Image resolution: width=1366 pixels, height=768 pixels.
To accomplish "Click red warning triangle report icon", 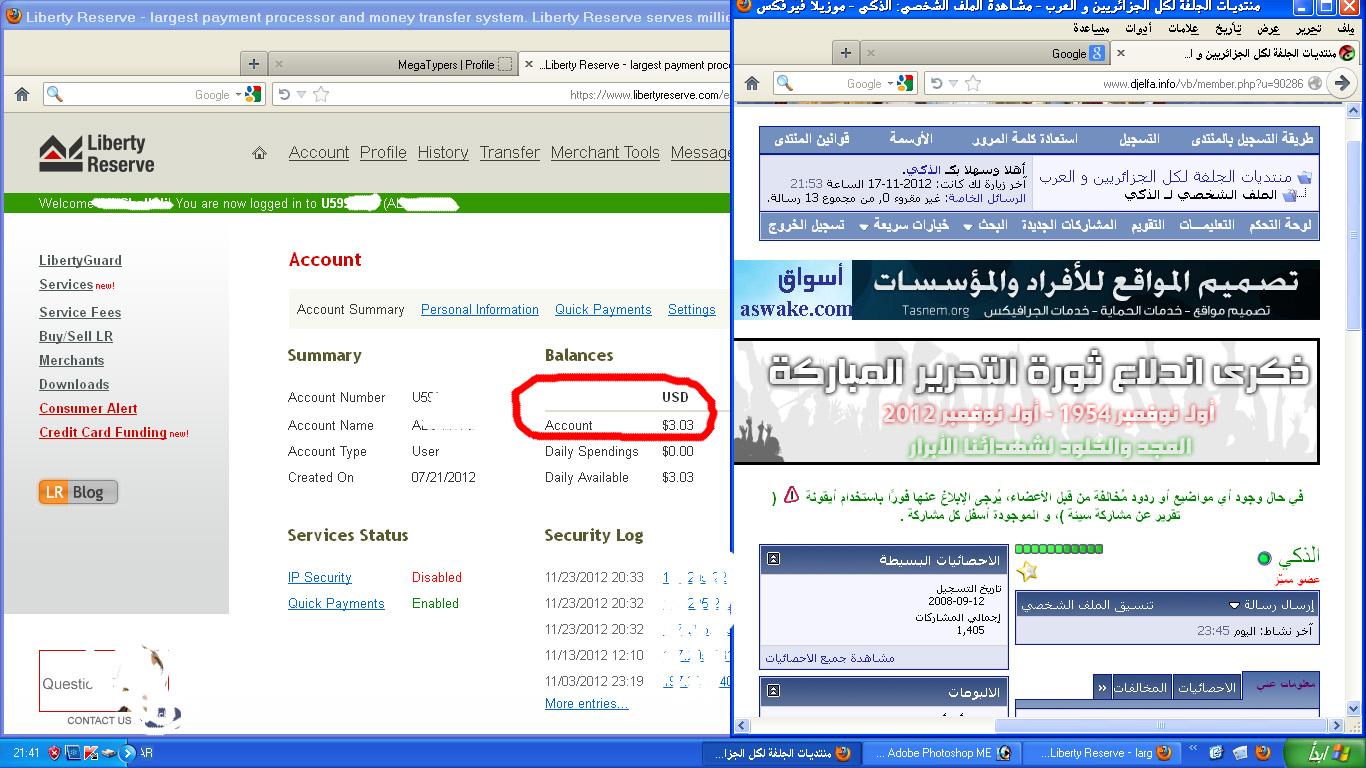I will [791, 495].
